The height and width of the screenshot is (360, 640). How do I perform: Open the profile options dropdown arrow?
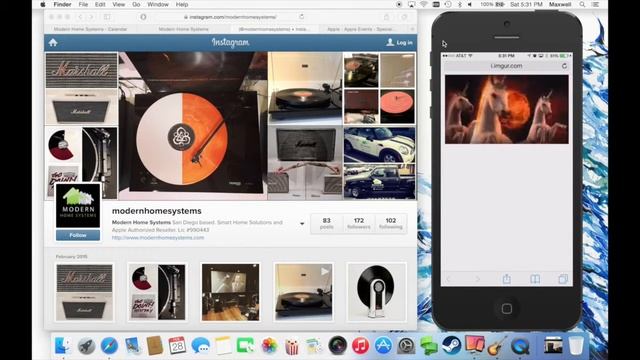click(x=302, y=224)
